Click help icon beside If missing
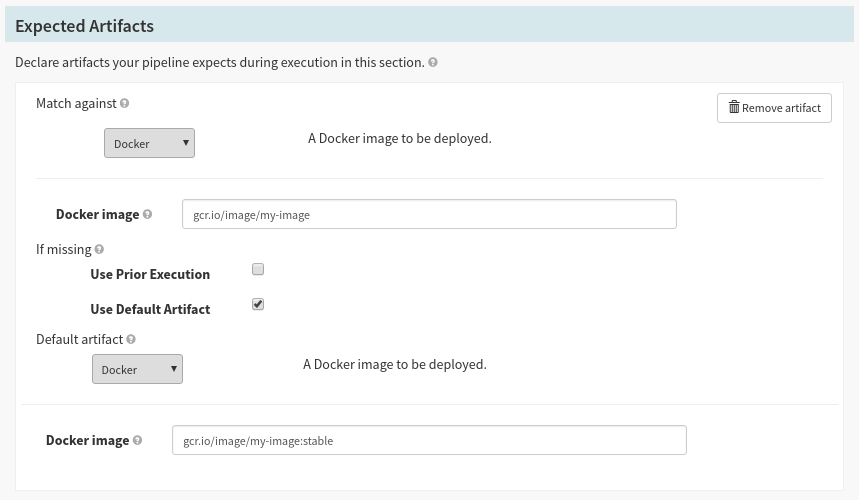859x500 pixels. (x=99, y=249)
